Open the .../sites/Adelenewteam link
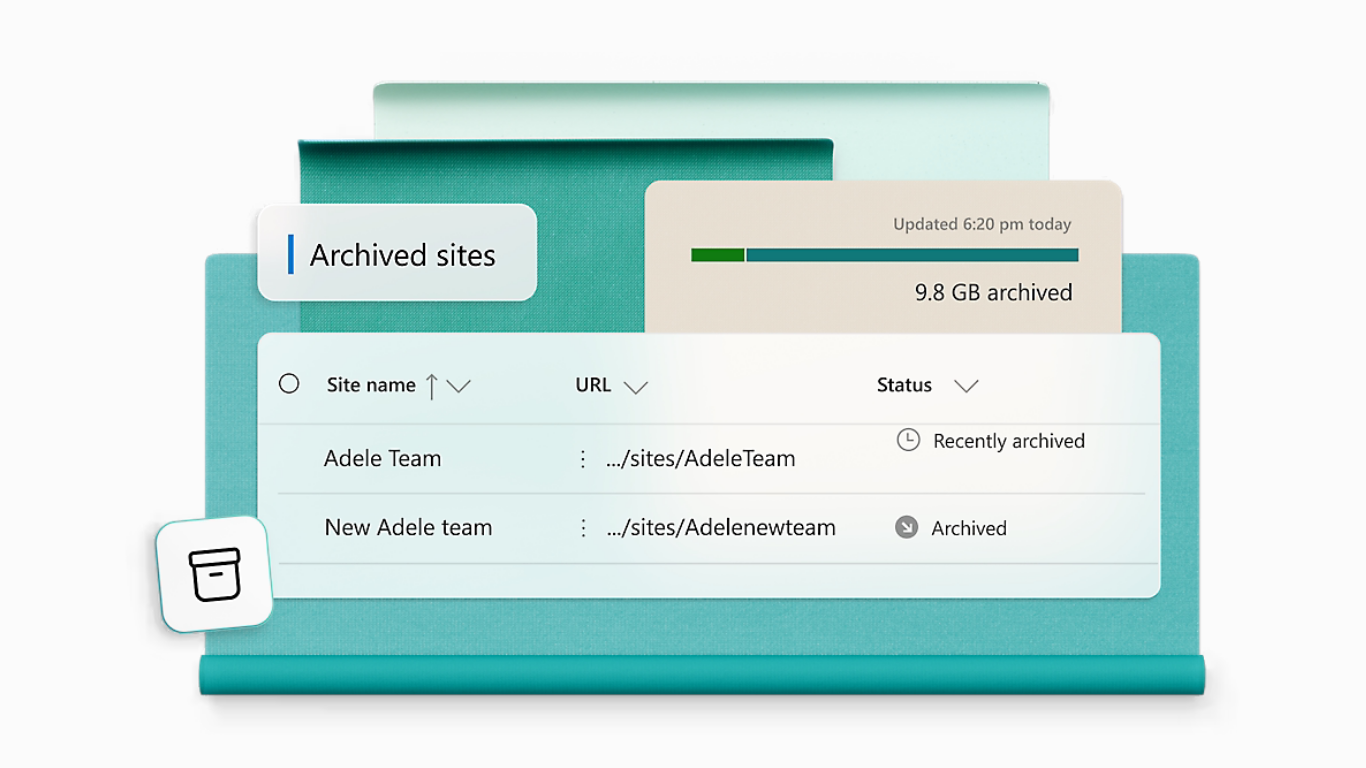Screen dimensions: 1366x768 tap(721, 528)
